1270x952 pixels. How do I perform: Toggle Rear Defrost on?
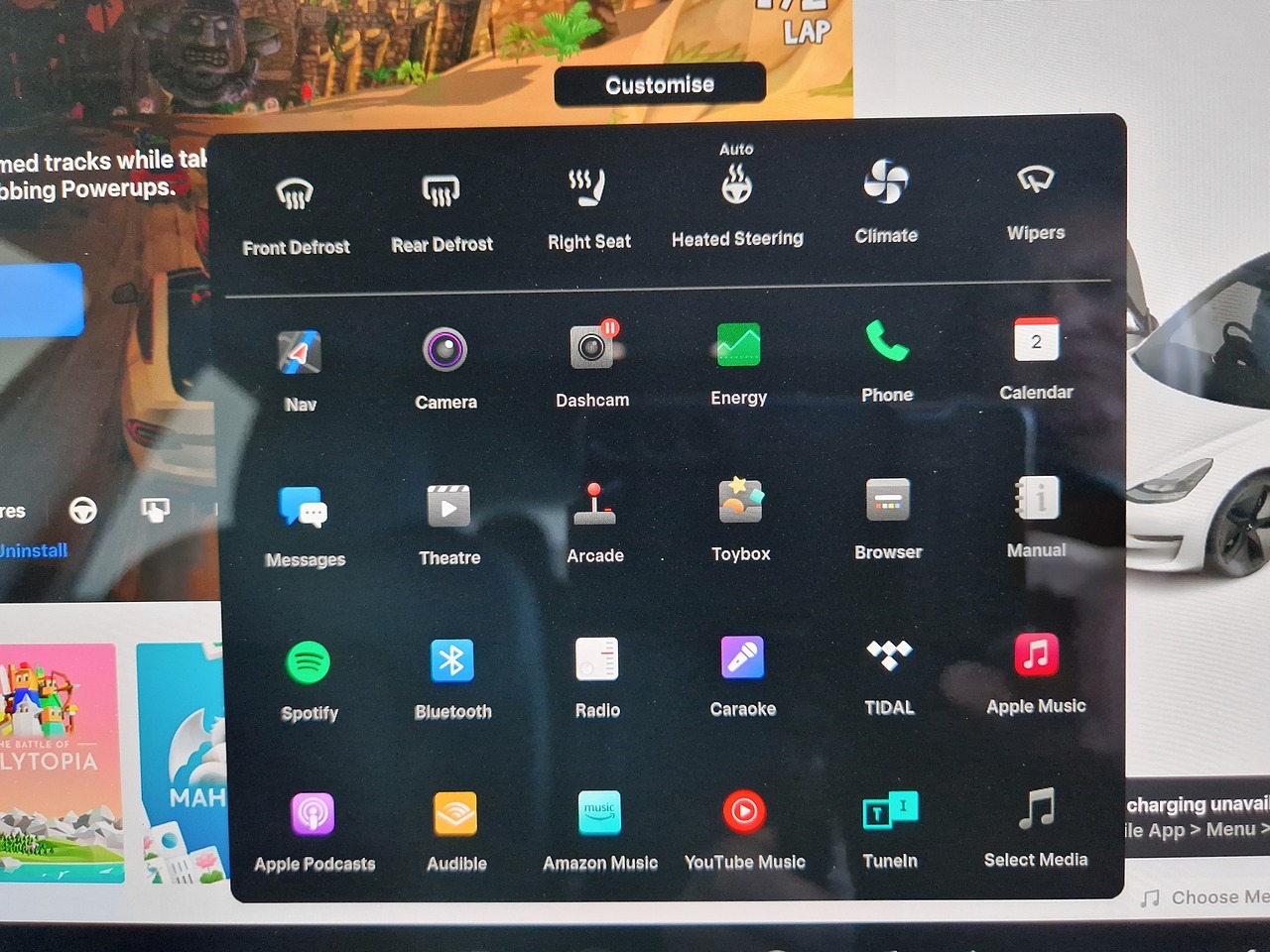coord(442,190)
